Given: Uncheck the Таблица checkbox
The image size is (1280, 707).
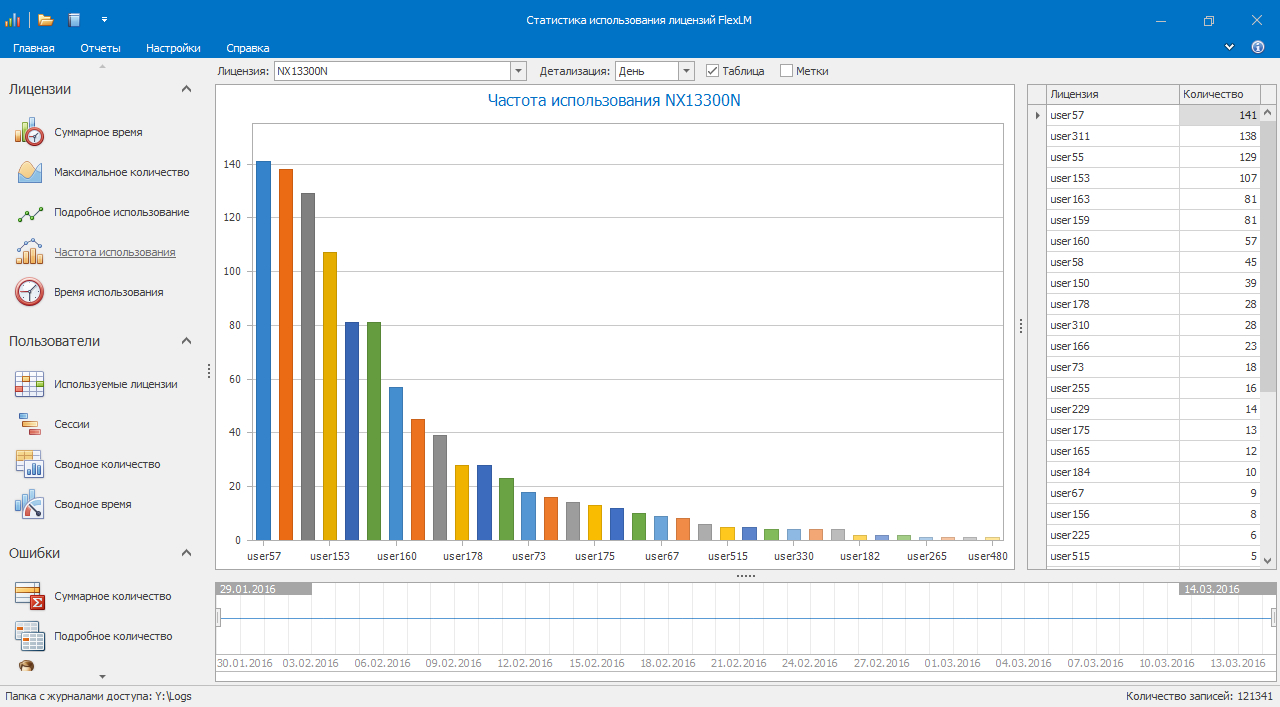Looking at the screenshot, I should [x=713, y=71].
